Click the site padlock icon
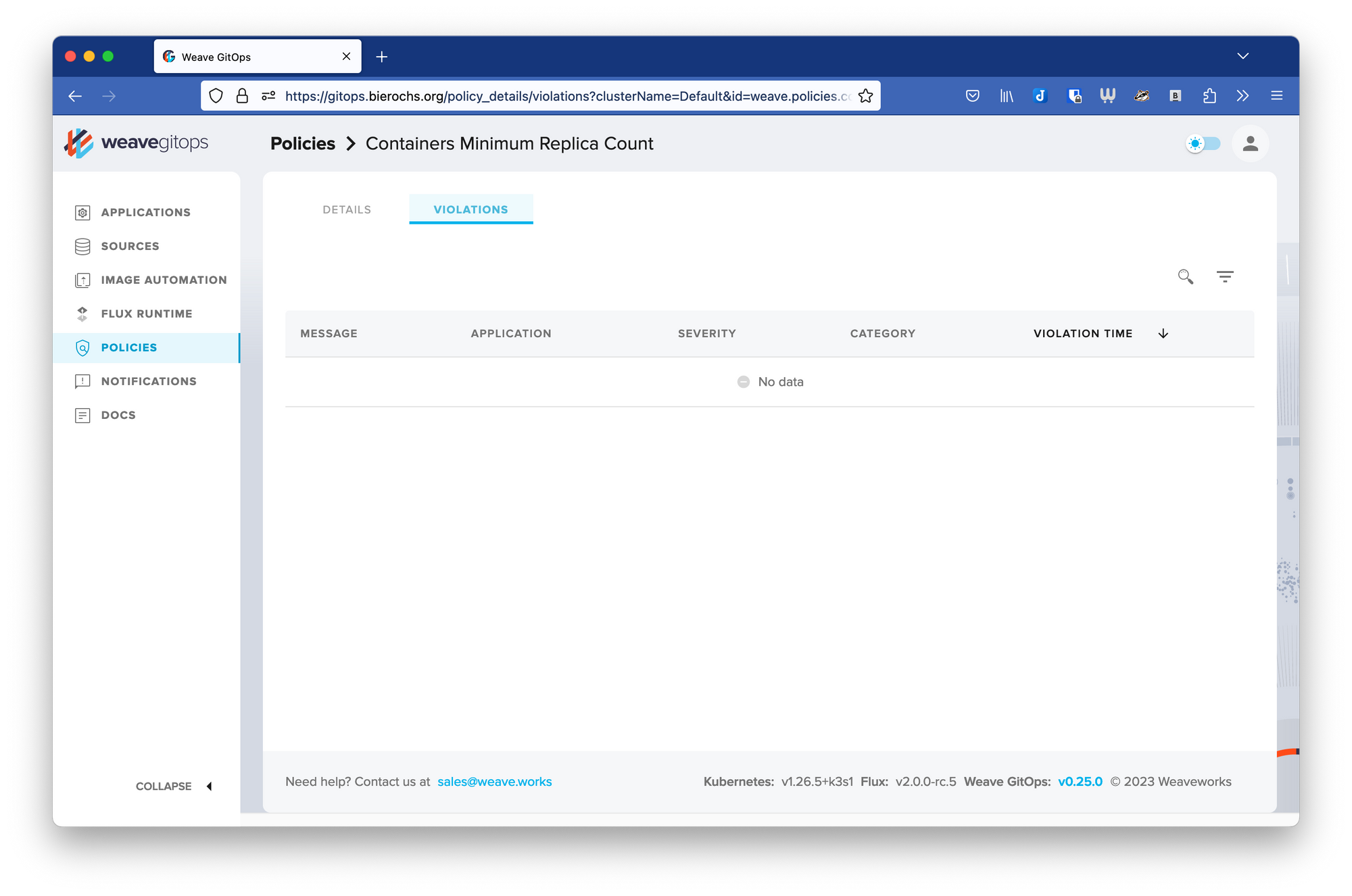The width and height of the screenshot is (1352, 896). point(242,96)
